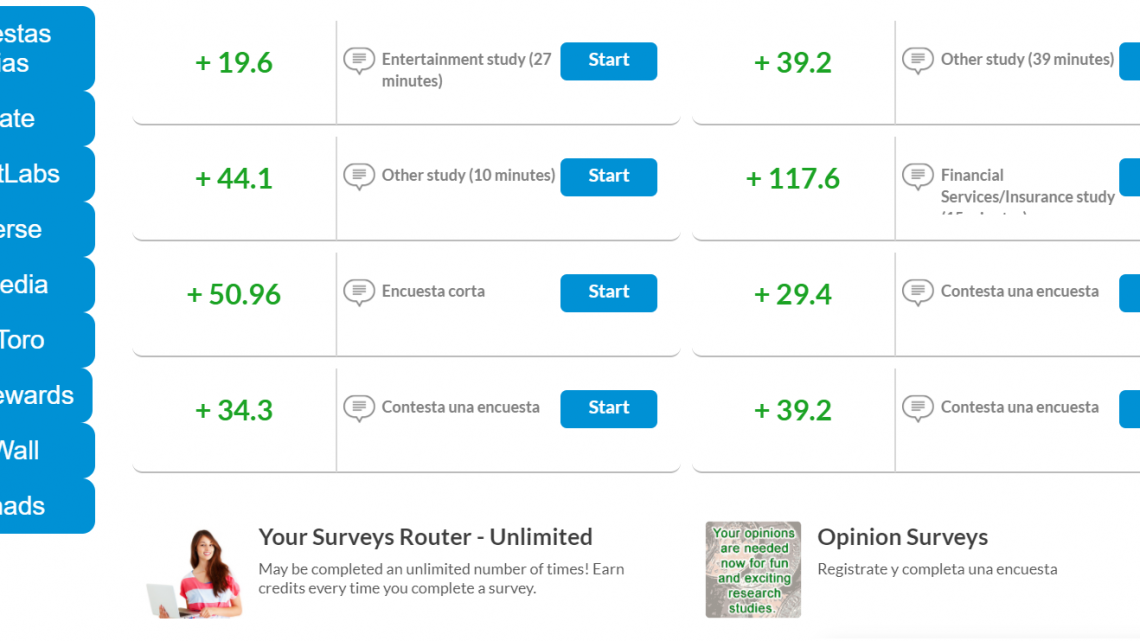Click the woman with laptop thumbnail
This screenshot has height=641, width=1140.
(194, 573)
